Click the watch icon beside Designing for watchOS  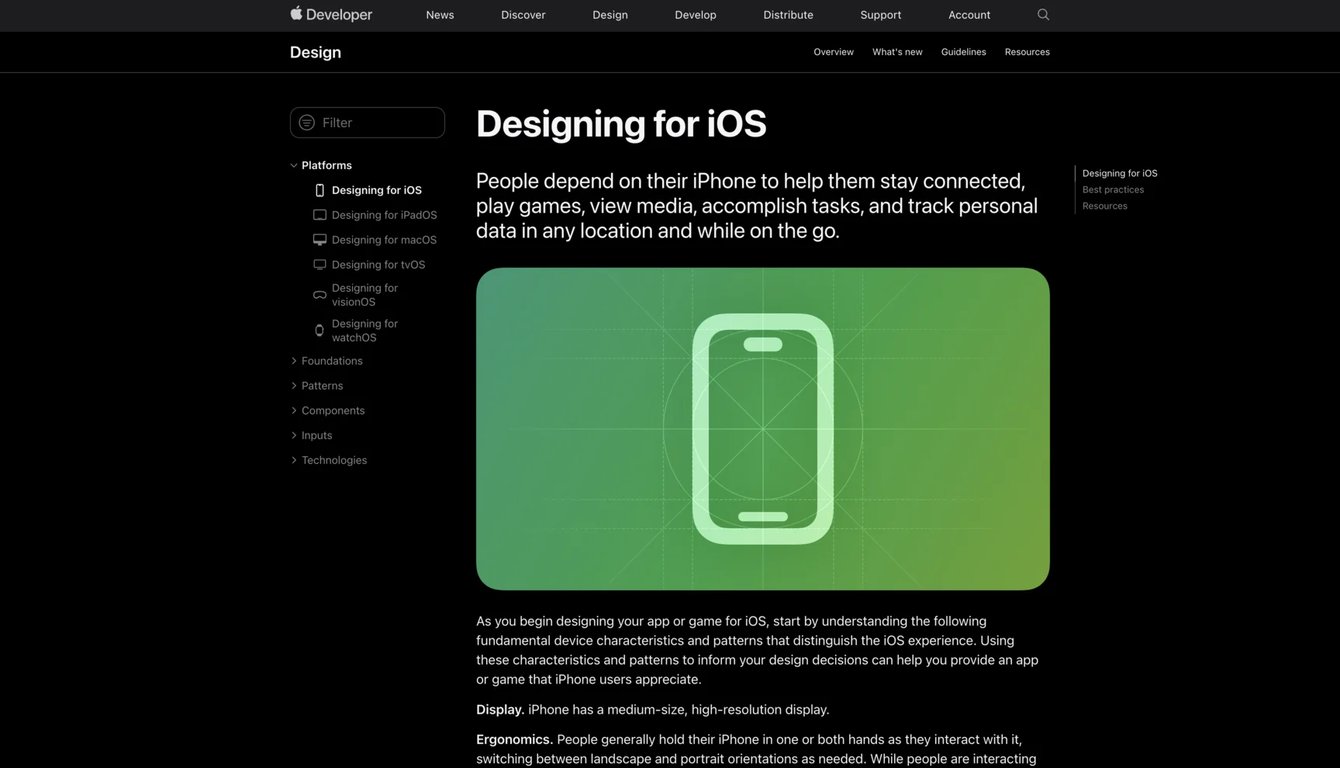coord(320,330)
